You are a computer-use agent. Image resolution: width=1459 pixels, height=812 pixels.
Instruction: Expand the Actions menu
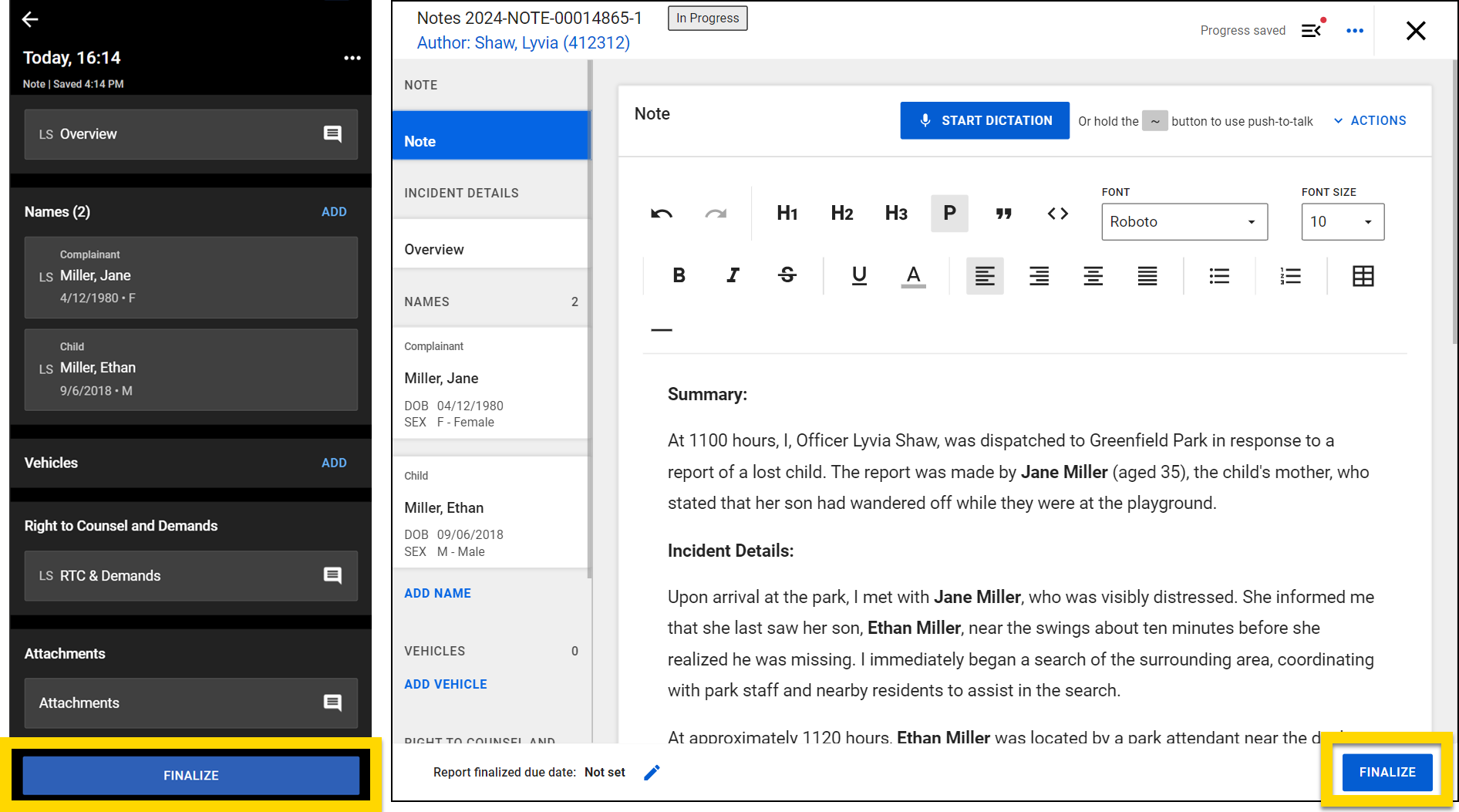tap(1370, 121)
